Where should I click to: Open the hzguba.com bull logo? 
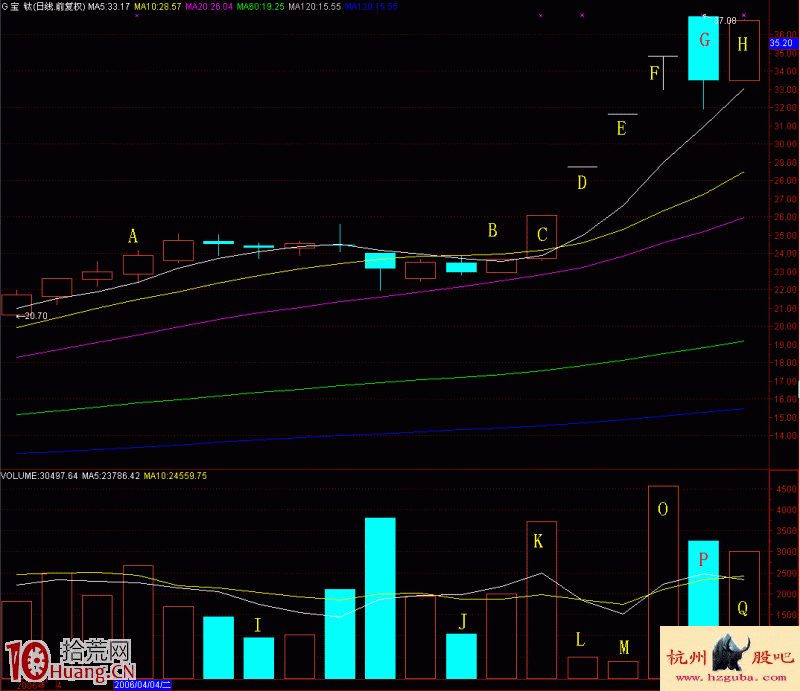(x=728, y=658)
